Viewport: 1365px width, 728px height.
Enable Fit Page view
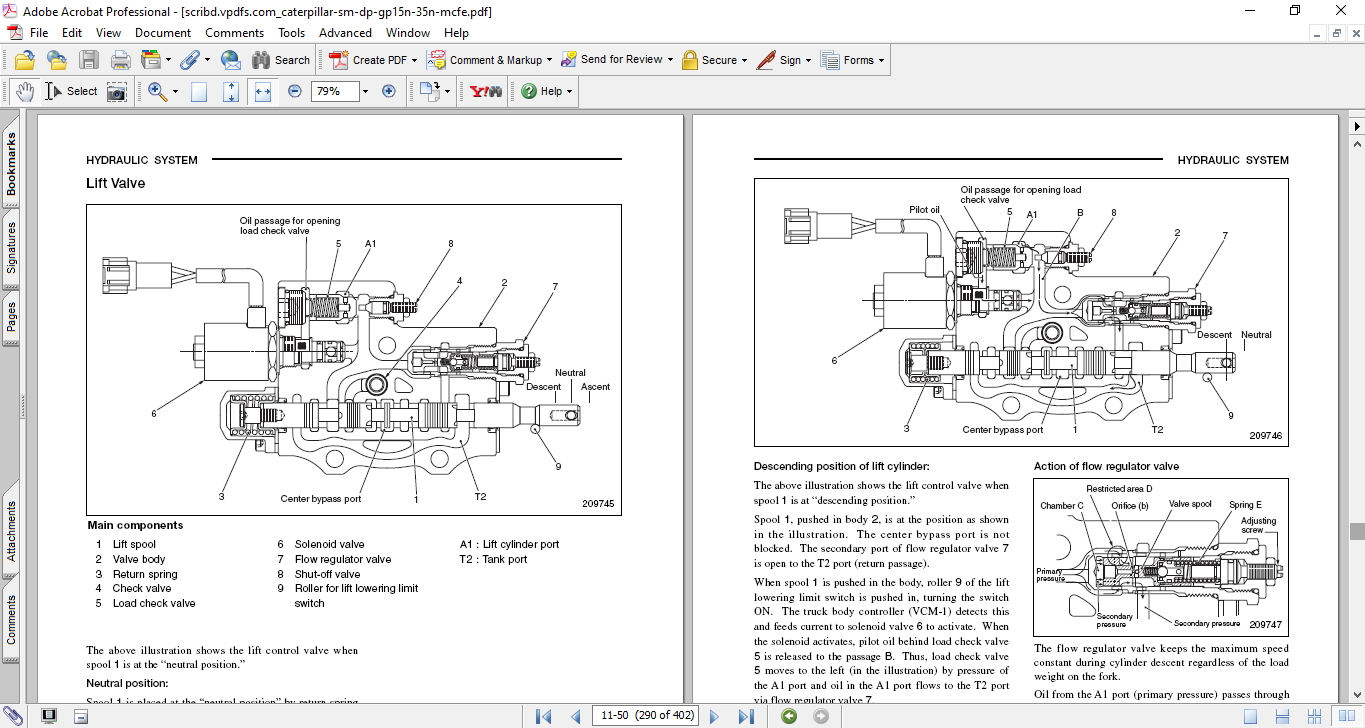point(231,91)
